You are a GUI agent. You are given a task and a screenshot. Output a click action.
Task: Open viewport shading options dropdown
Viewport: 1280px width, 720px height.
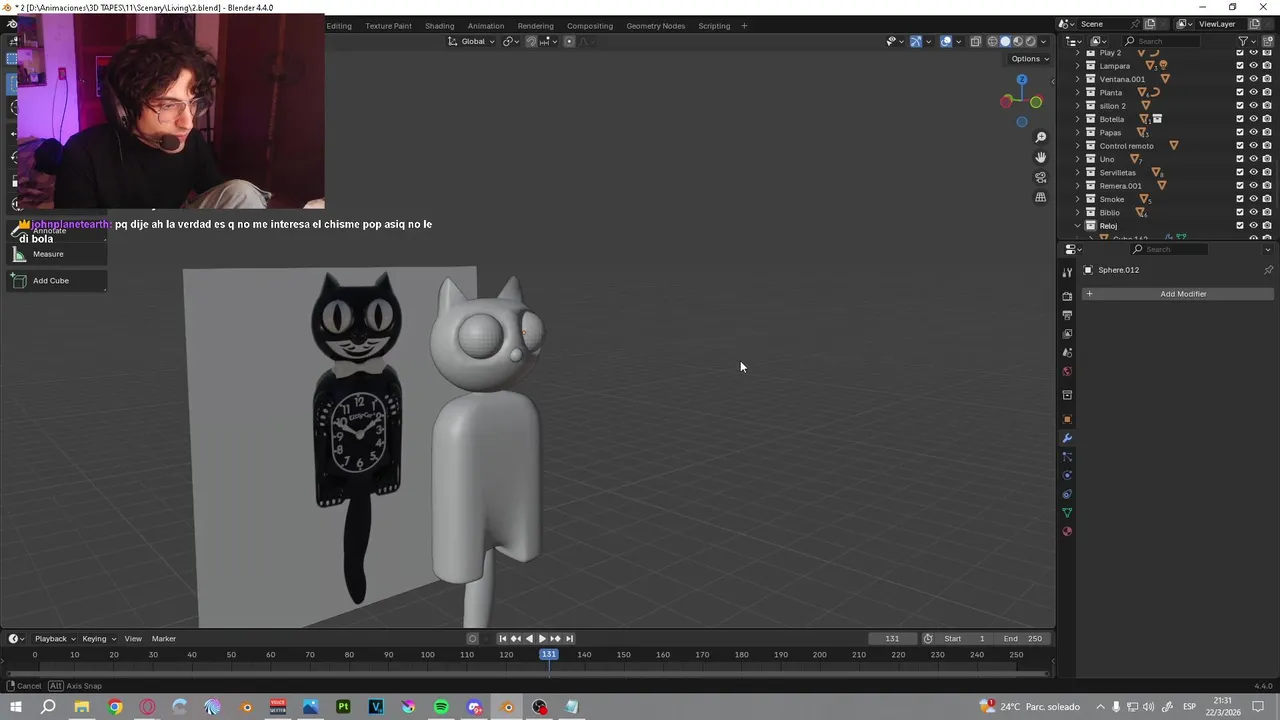pos(1043,41)
